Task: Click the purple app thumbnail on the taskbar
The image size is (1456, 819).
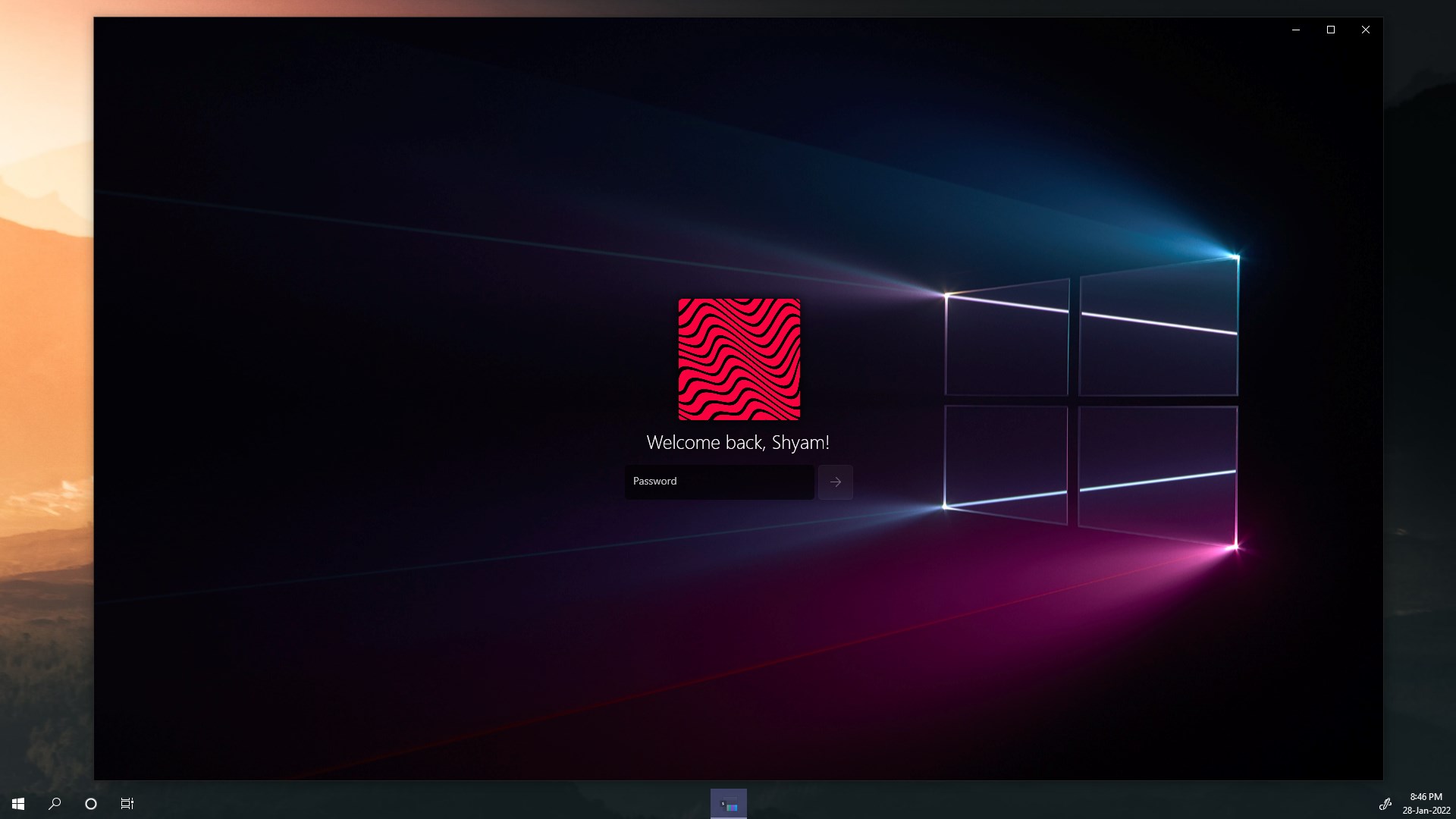Action: click(x=728, y=803)
